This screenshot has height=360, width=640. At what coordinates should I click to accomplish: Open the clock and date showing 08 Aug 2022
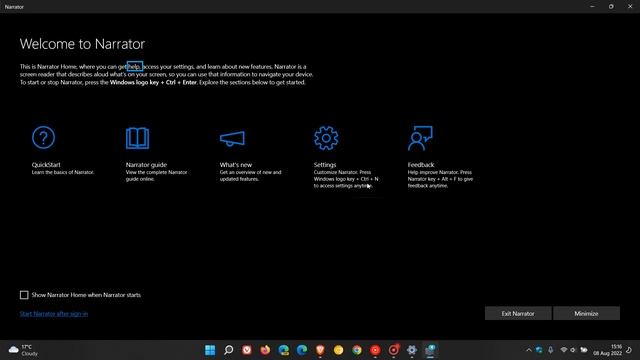coord(607,350)
